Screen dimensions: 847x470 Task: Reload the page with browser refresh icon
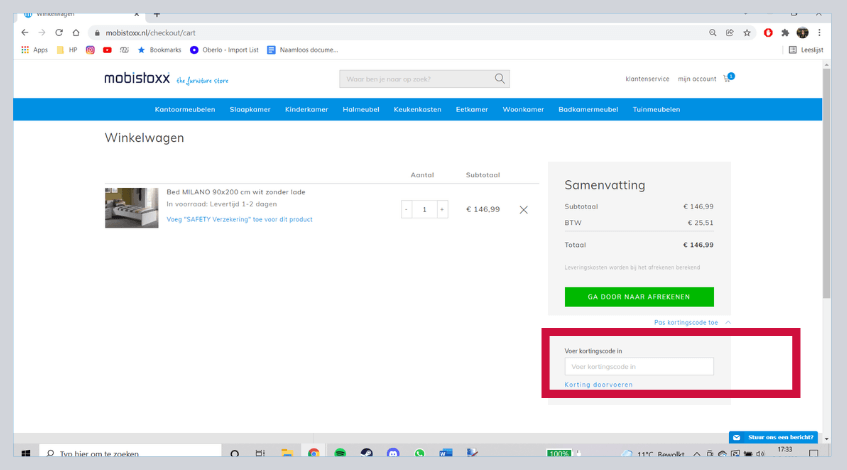coord(59,32)
